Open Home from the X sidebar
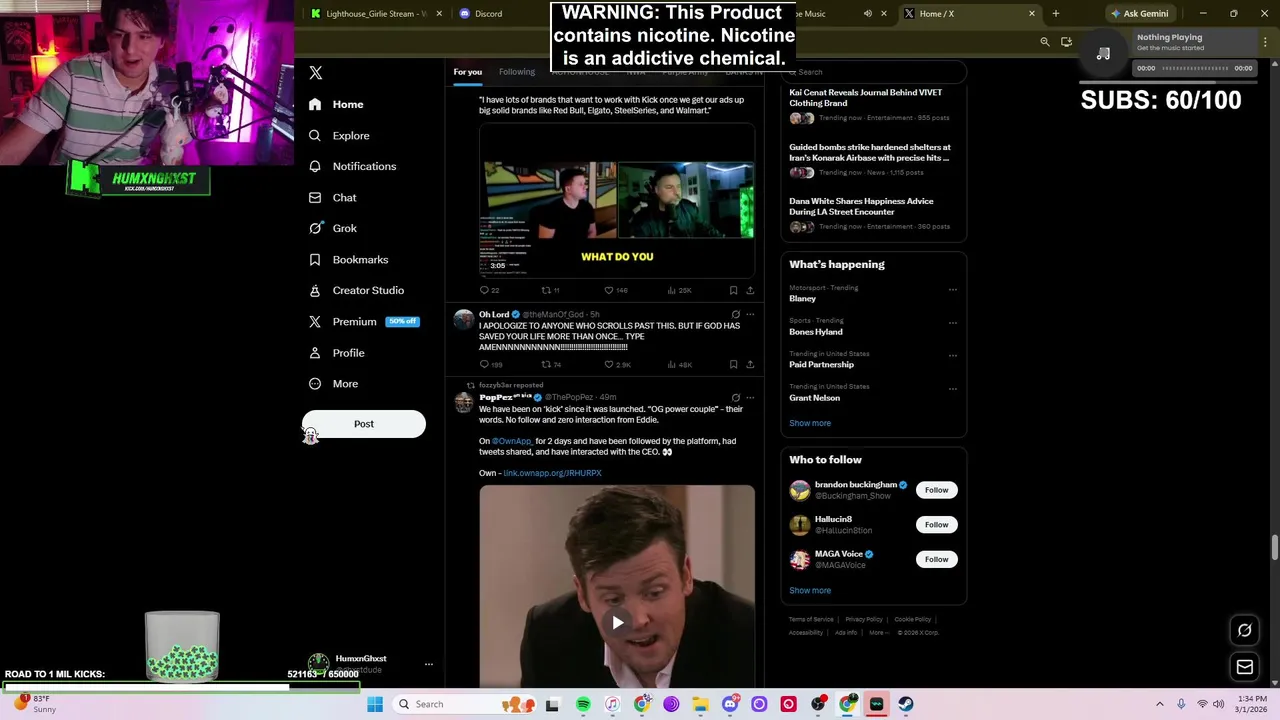Viewport: 1280px width, 720px height. [336, 104]
